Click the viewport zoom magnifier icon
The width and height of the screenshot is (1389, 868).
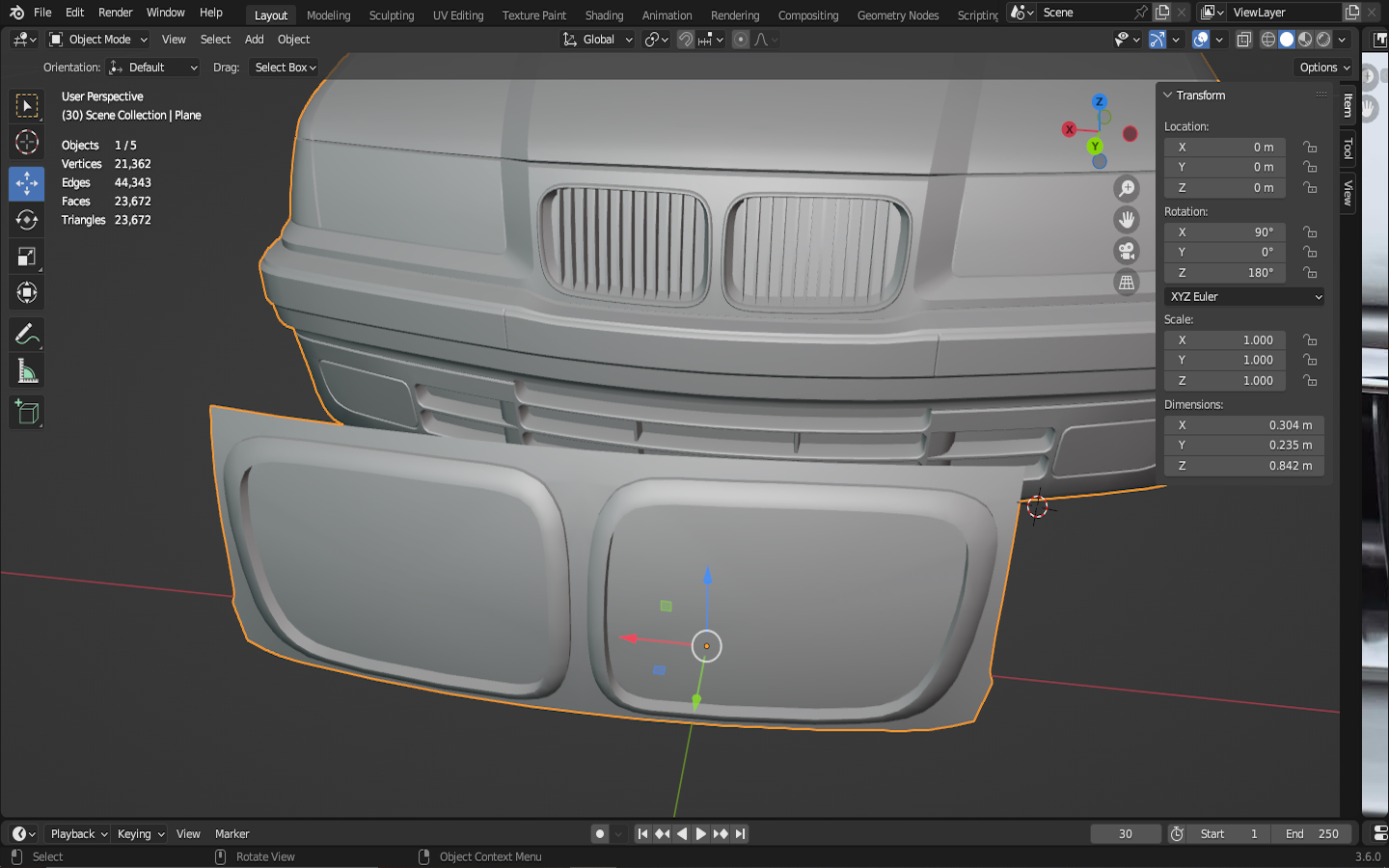1127,189
